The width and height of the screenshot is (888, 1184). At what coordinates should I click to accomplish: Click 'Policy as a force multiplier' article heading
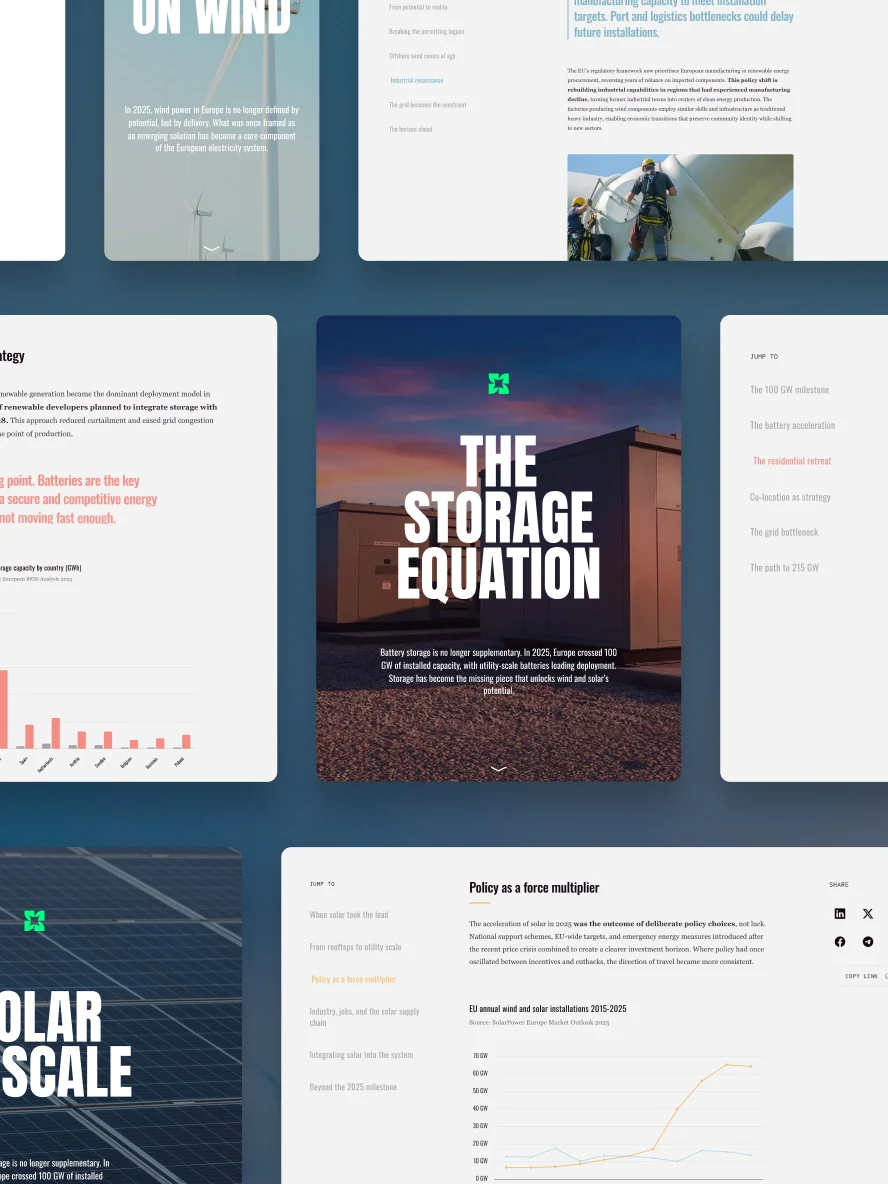coord(534,888)
